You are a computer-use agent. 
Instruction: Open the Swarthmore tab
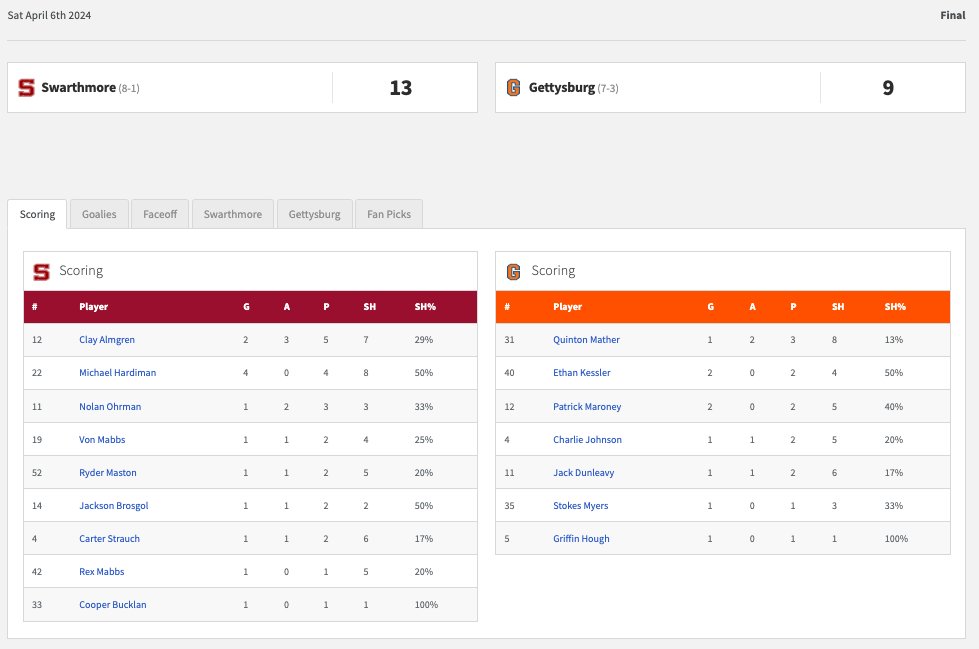coord(233,214)
